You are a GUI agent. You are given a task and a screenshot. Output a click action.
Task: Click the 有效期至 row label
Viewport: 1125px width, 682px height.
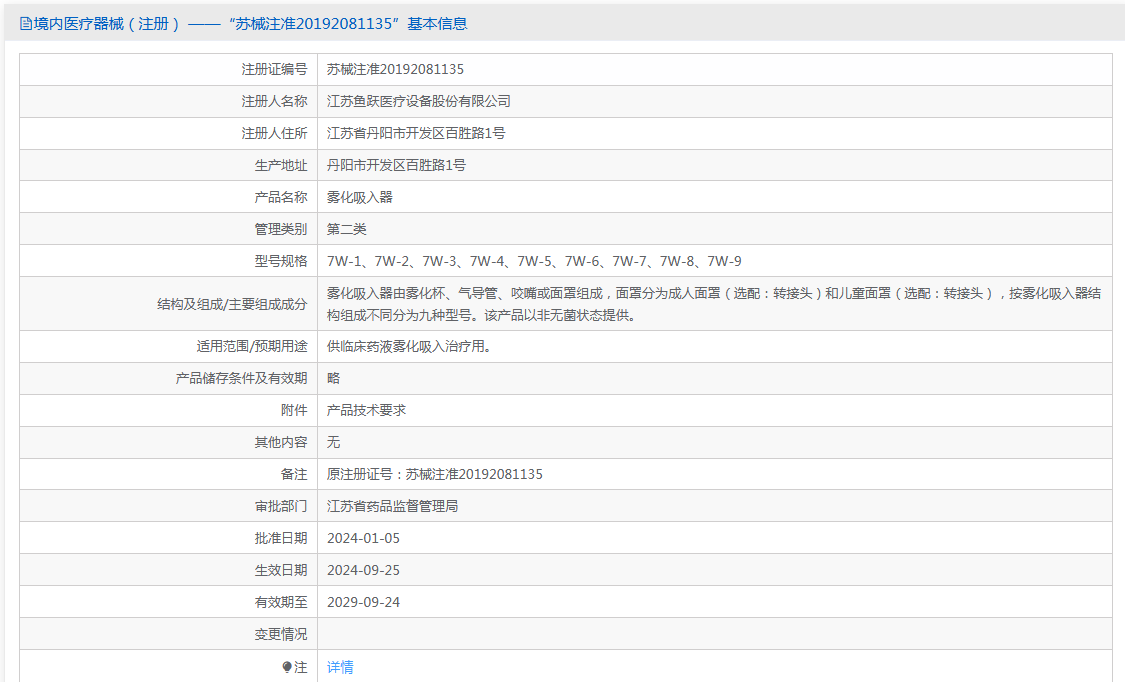click(281, 602)
